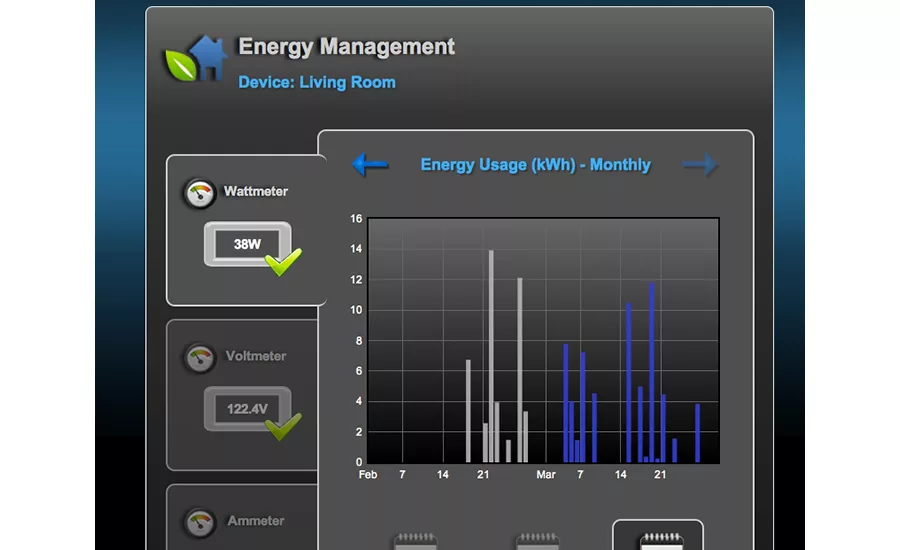Select the Ammeter gauge icon

pyautogui.click(x=200, y=522)
